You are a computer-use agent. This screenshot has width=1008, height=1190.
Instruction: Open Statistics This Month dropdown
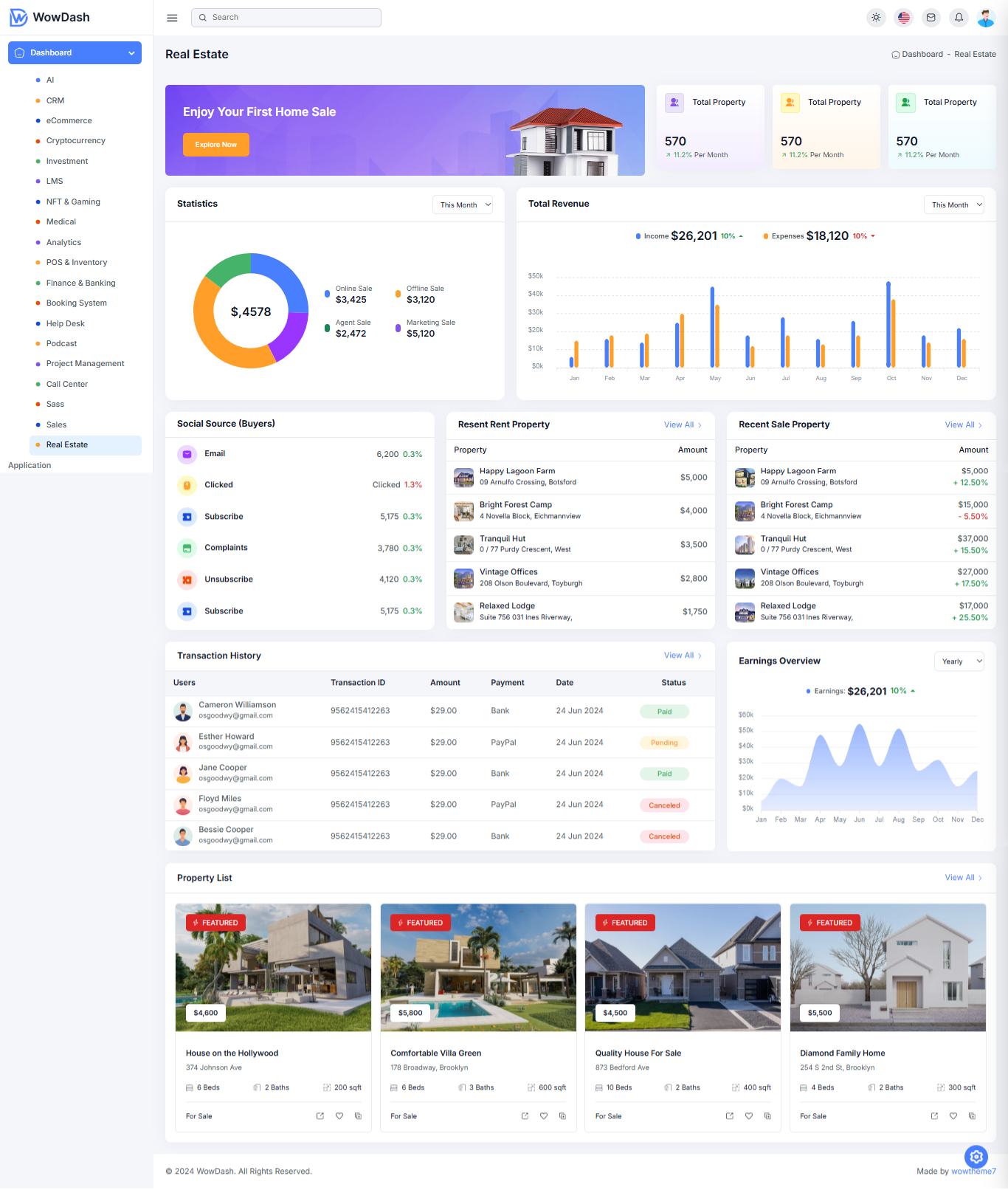463,205
